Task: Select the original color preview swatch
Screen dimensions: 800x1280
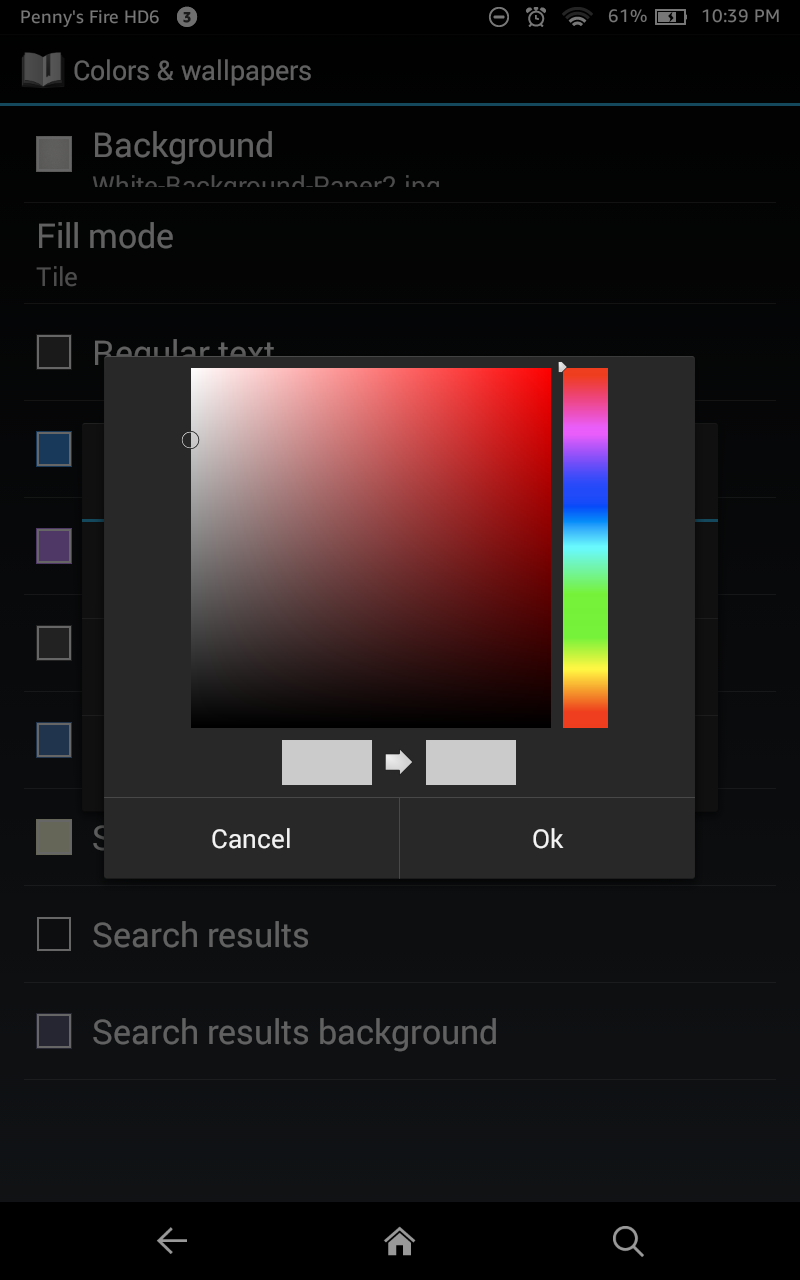Action: click(327, 762)
